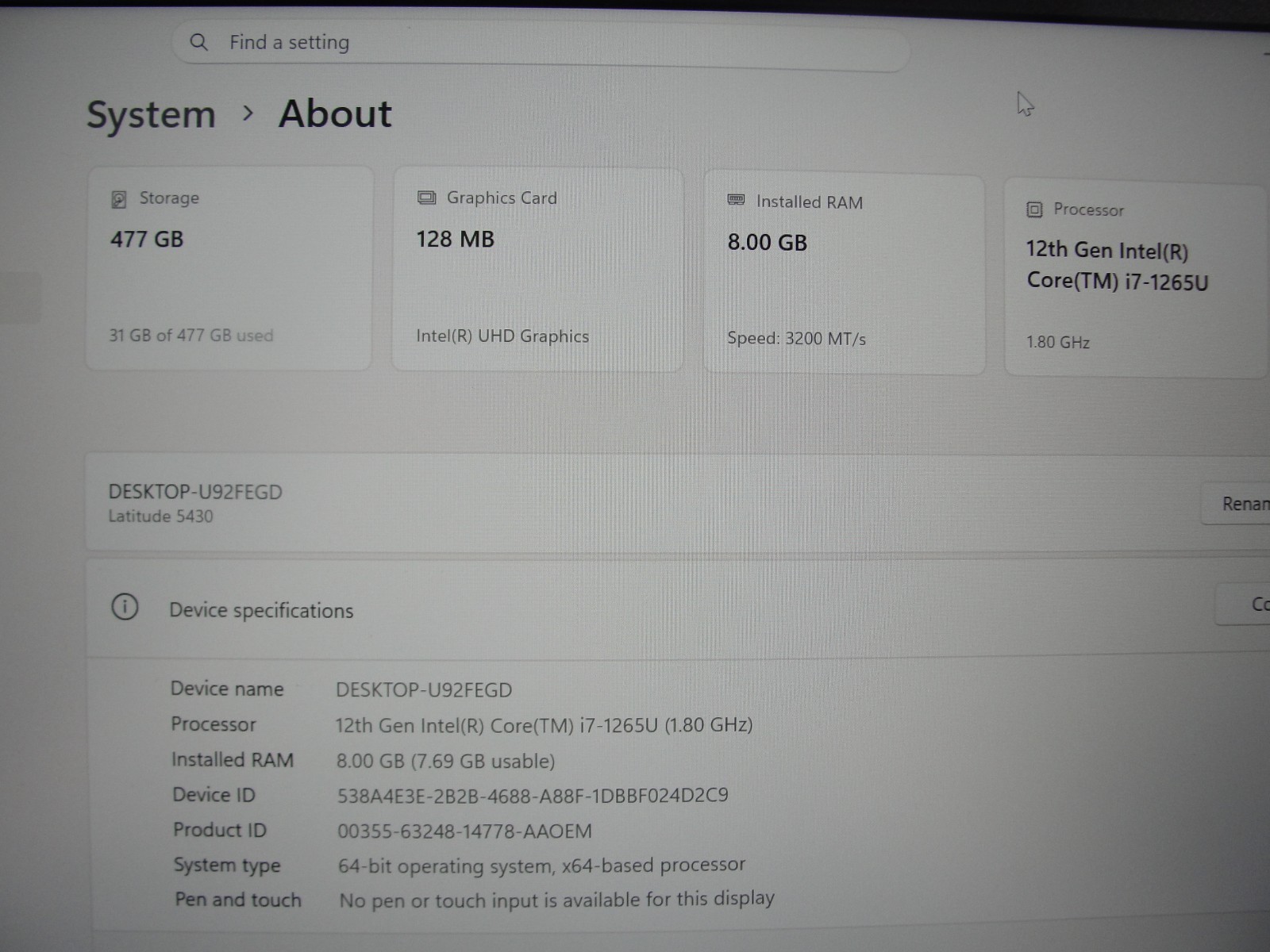
Task: Click the "Device ID" label
Action: click(214, 795)
